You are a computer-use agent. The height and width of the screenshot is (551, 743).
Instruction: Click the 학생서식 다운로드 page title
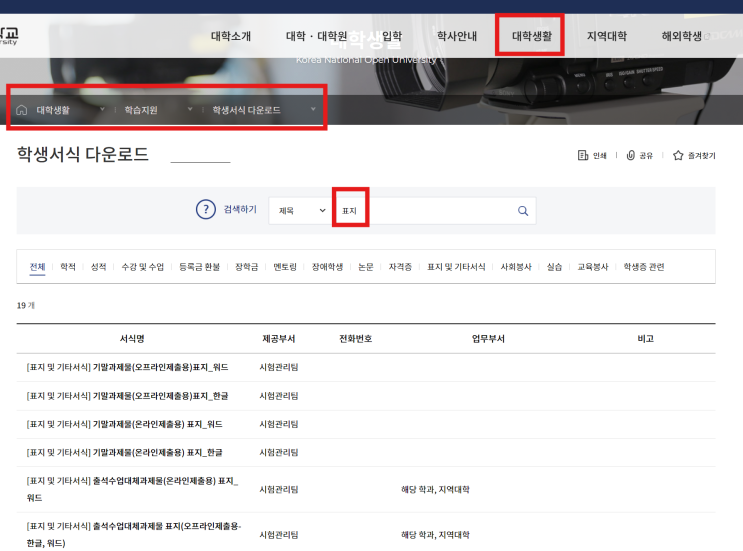[x=83, y=154]
